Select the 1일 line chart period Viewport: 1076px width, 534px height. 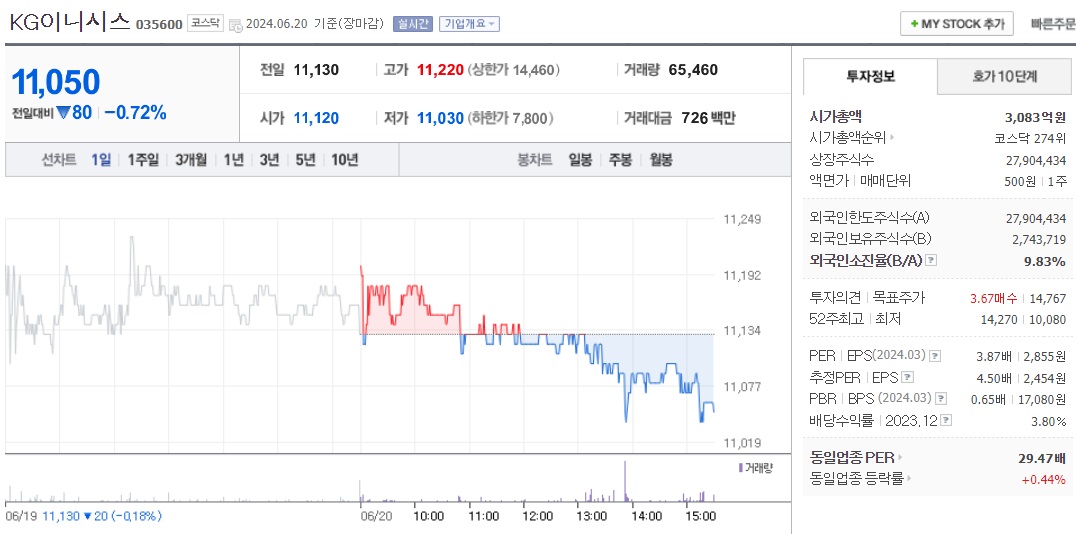[101, 160]
